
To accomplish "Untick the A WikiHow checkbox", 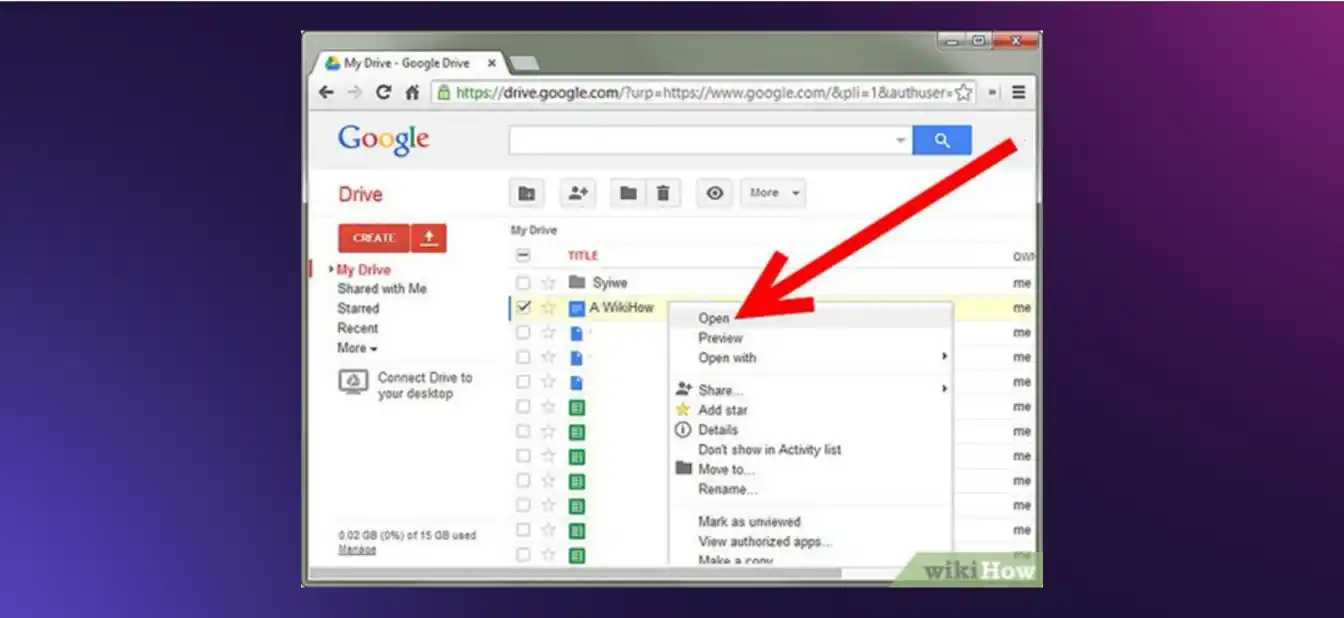I will pyautogui.click(x=523, y=307).
